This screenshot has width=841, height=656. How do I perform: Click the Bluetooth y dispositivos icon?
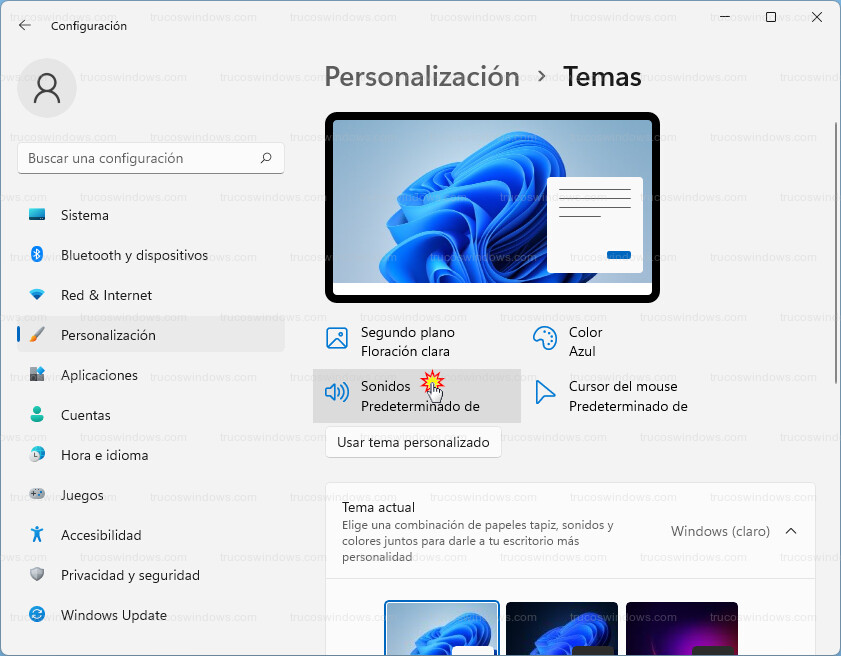37,255
